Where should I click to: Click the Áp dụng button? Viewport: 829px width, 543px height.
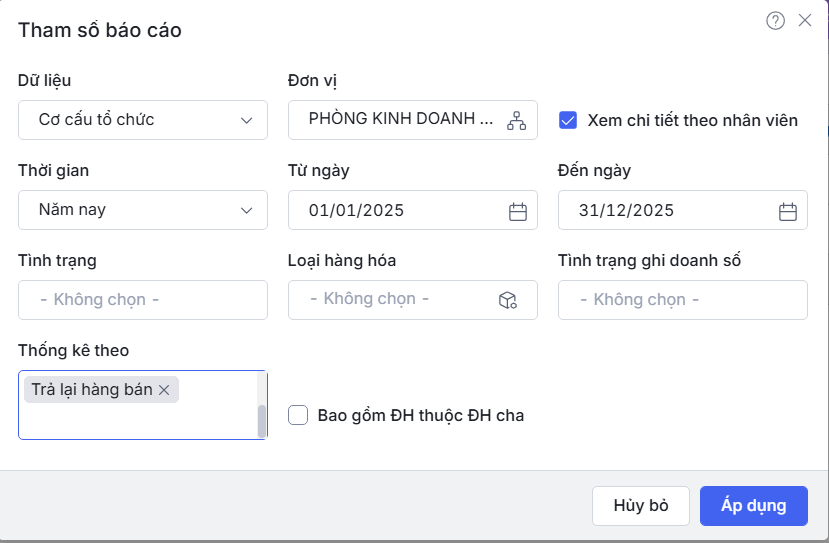(753, 505)
